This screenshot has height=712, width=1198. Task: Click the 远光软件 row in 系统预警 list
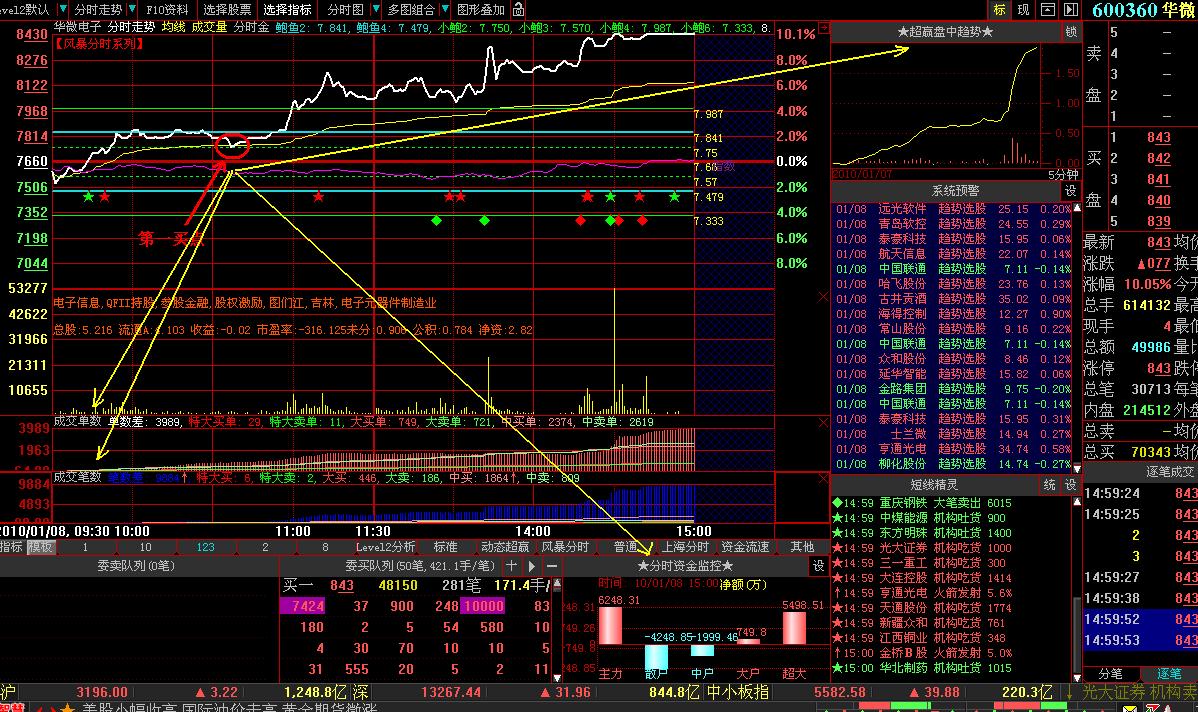click(953, 209)
